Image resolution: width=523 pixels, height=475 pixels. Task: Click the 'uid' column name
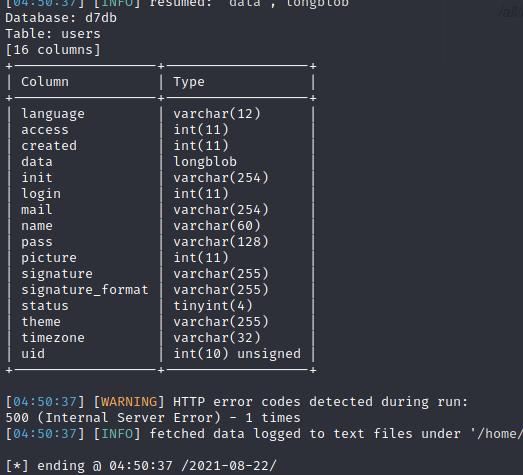click(x=33, y=354)
